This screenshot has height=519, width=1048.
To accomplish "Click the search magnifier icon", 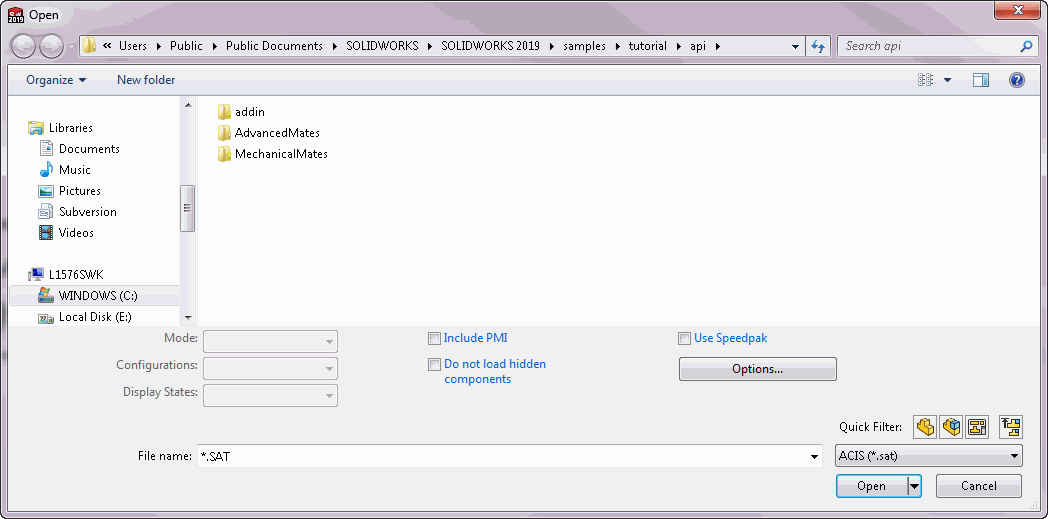I will (x=1027, y=46).
